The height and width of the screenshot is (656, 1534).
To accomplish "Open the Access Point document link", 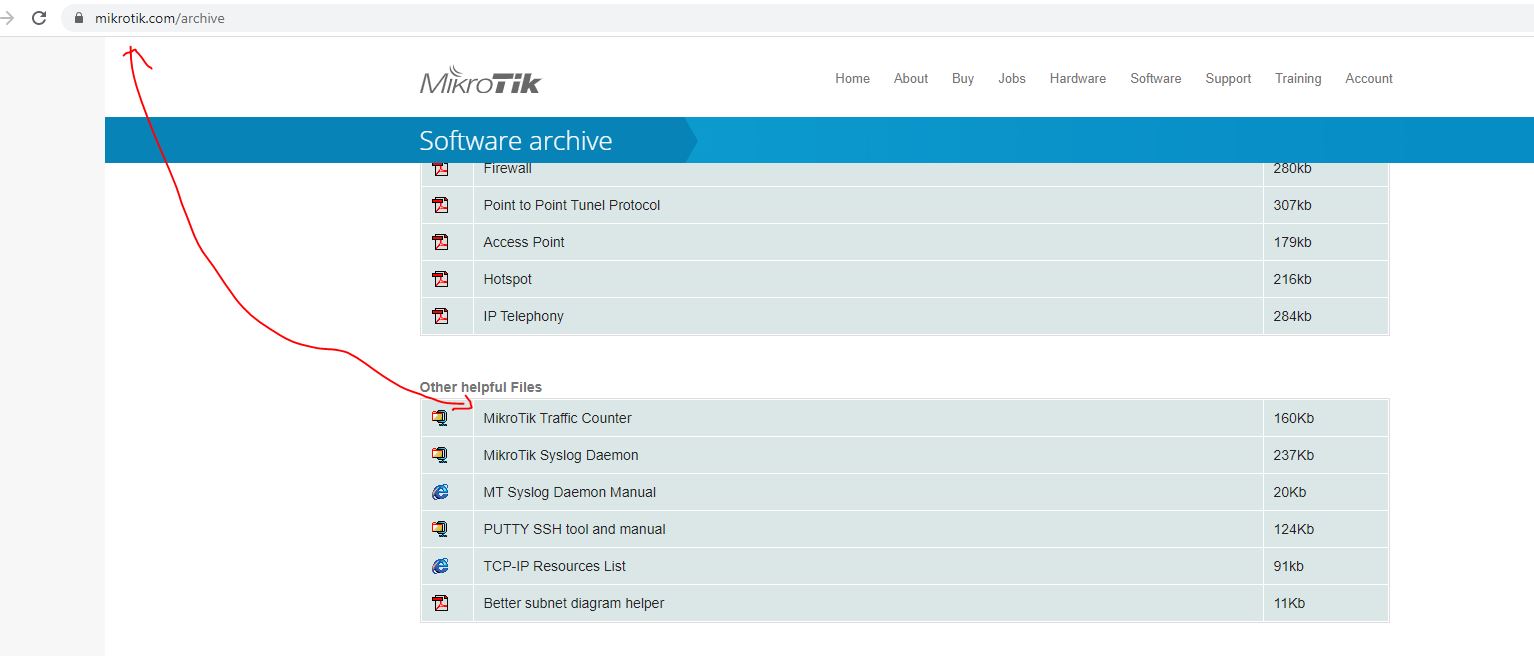I will pyautogui.click(x=524, y=242).
